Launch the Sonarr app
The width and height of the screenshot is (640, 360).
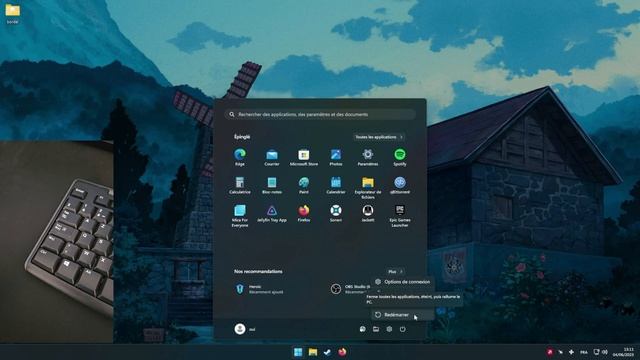pos(336,213)
